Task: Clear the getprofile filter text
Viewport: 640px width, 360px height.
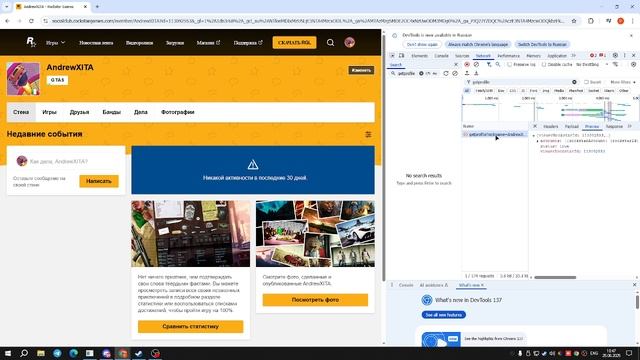Action: click(574, 82)
